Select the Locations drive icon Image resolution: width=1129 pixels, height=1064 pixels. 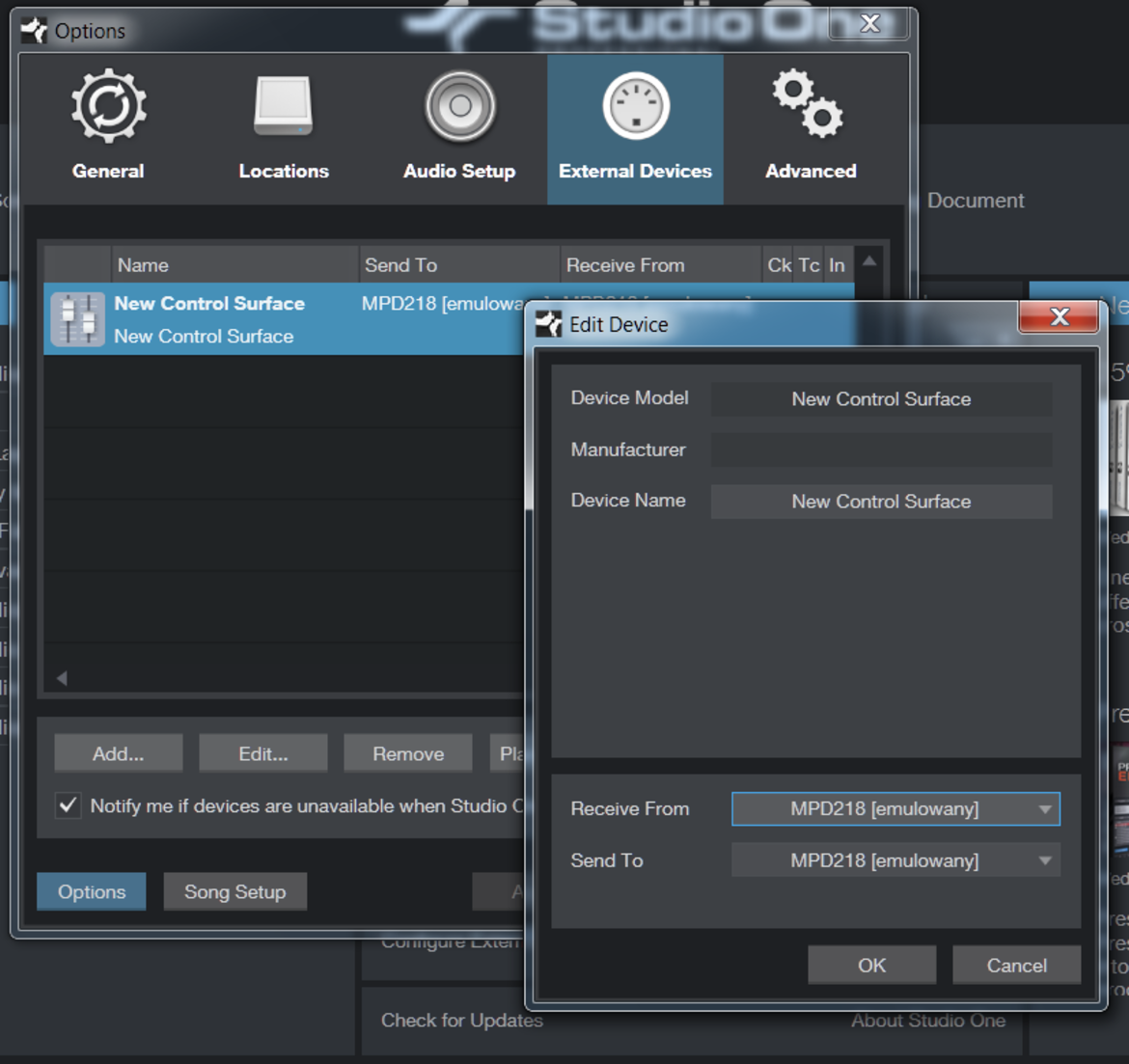pyautogui.click(x=284, y=105)
